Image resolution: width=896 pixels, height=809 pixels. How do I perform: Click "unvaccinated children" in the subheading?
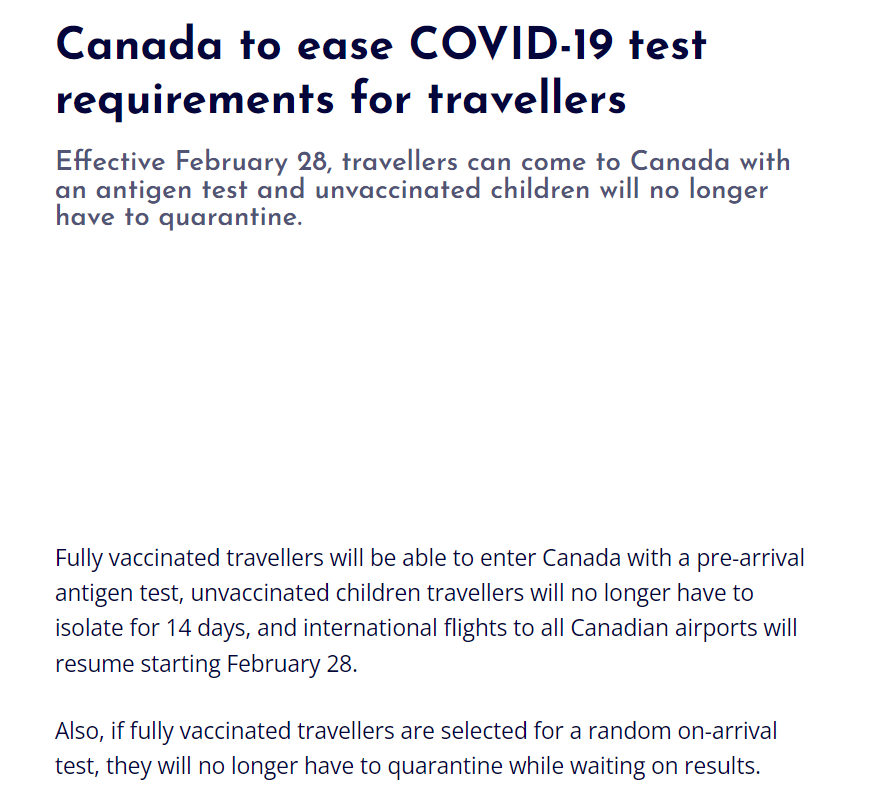(452, 190)
